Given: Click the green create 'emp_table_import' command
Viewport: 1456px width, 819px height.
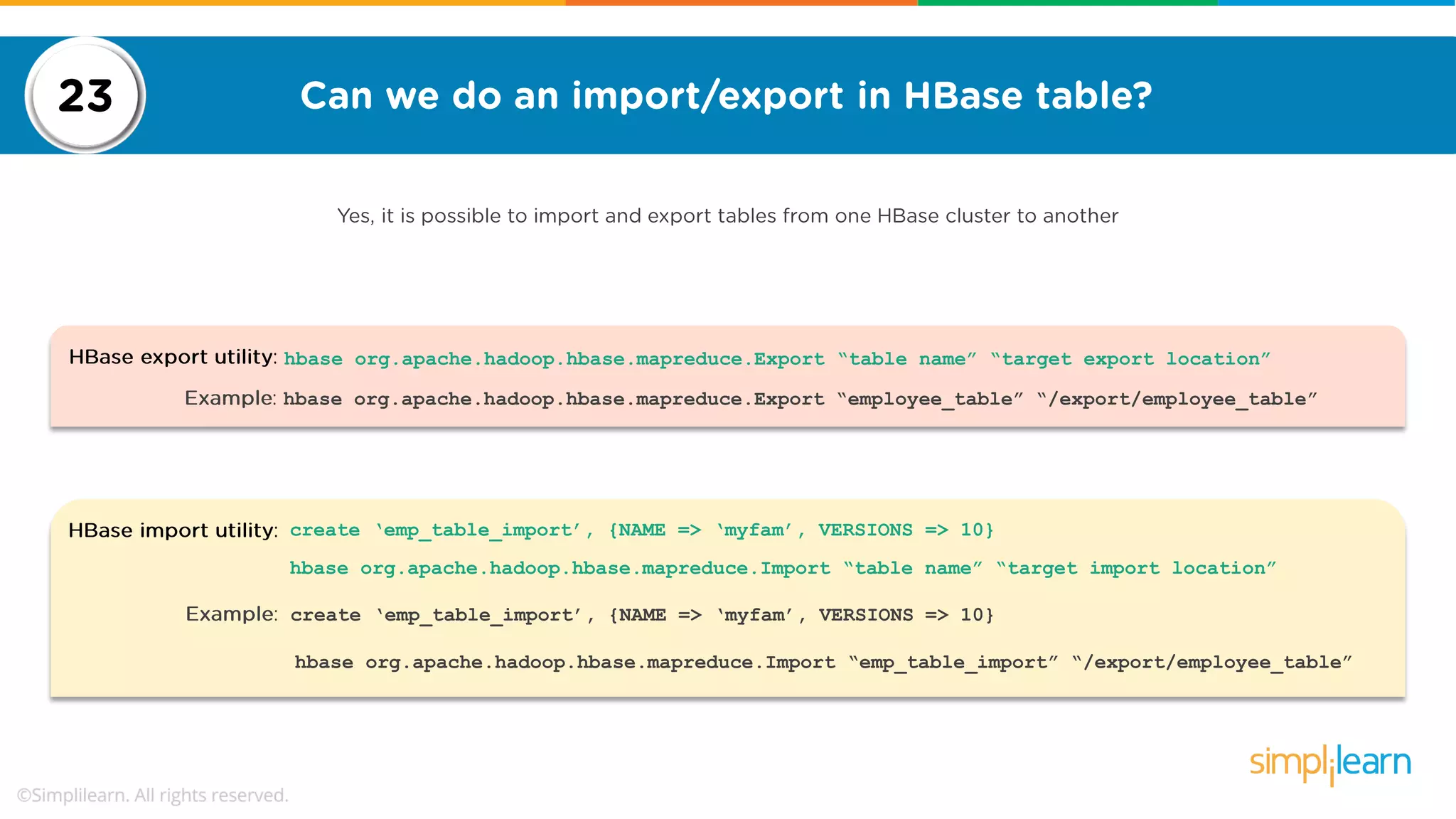Looking at the screenshot, I should 641,530.
